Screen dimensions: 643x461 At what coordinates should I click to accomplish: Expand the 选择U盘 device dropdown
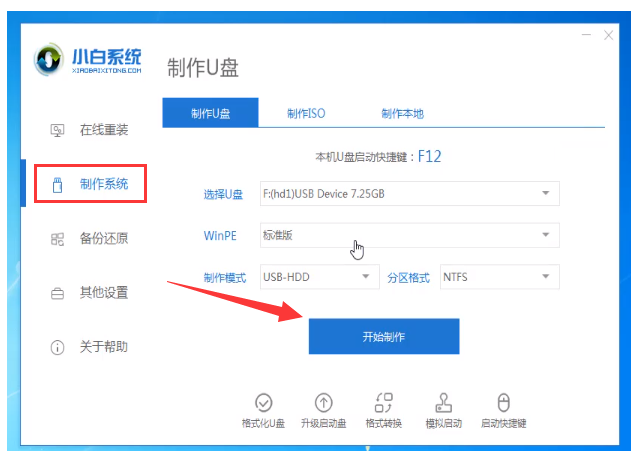(409, 193)
